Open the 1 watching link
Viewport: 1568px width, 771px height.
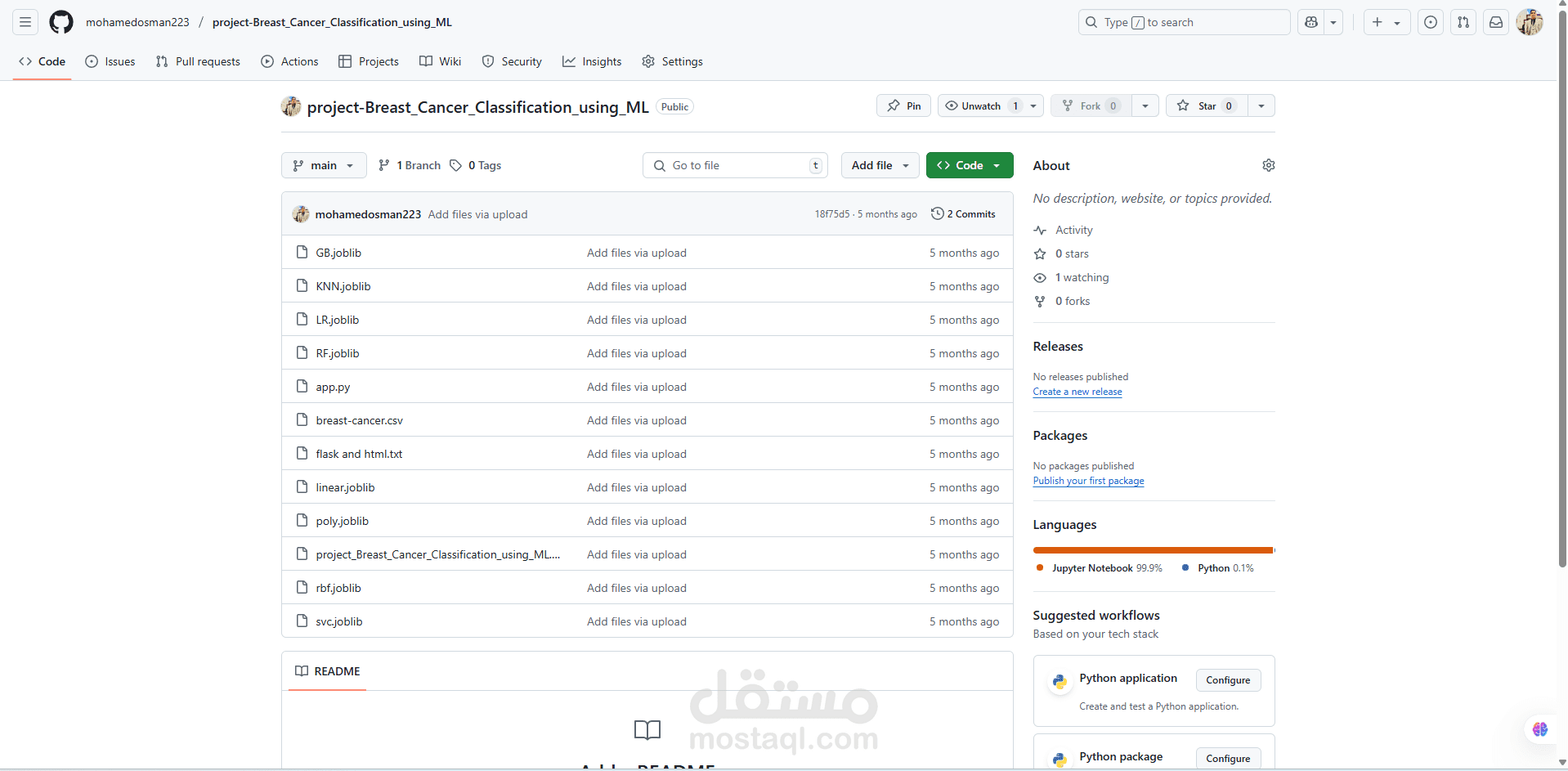click(x=1071, y=278)
